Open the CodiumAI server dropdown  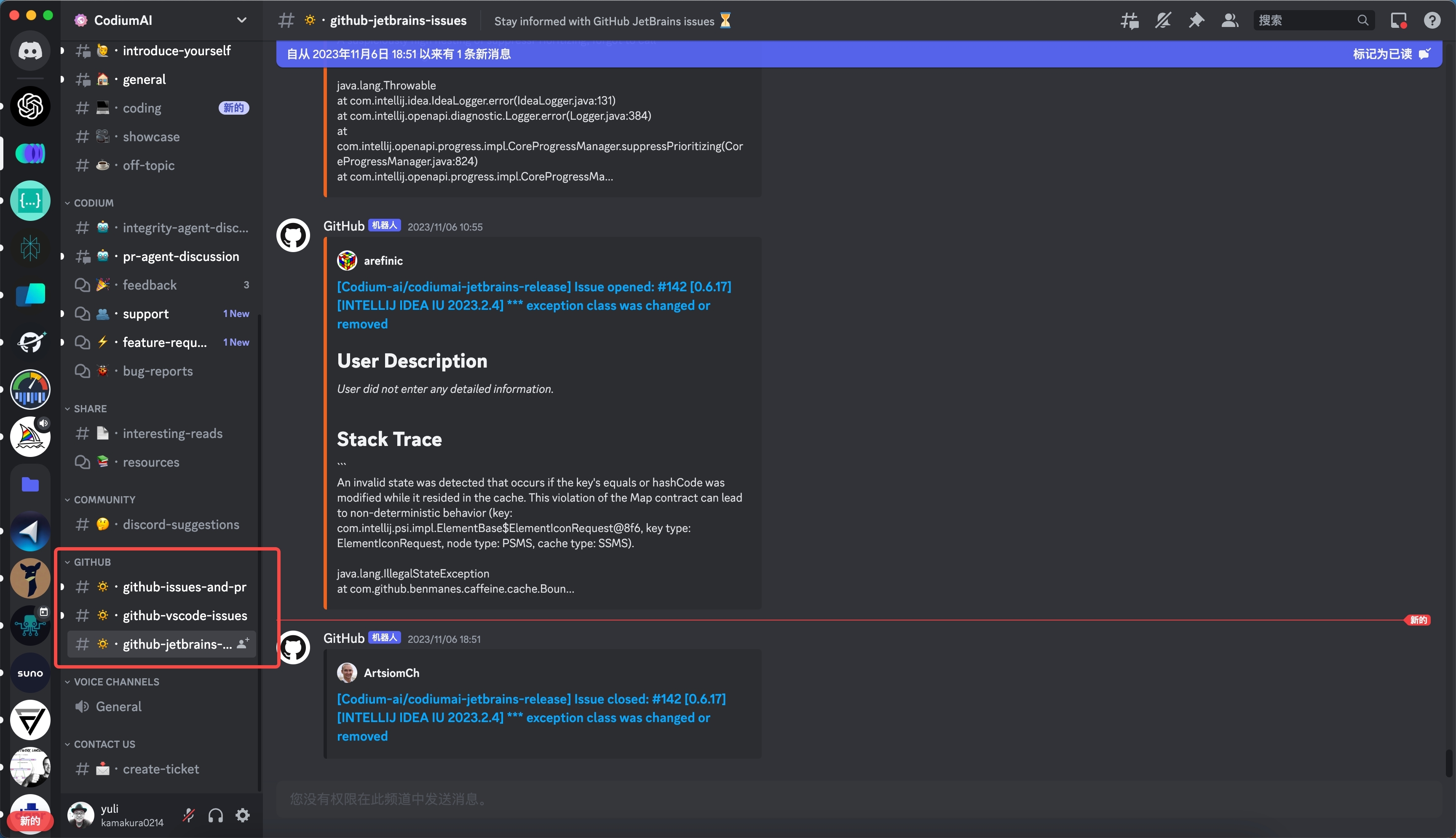pyautogui.click(x=241, y=19)
